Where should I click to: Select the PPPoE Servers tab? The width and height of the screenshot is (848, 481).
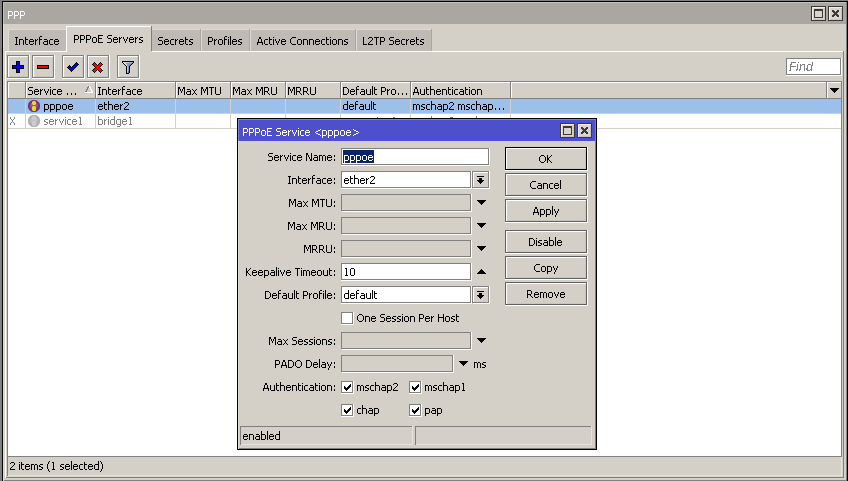[108, 39]
